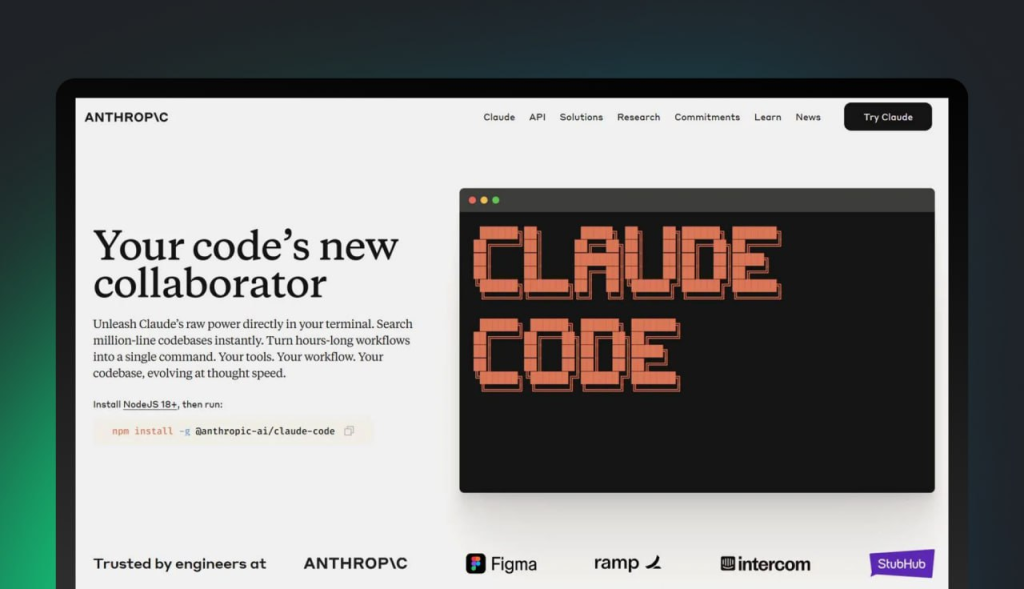Screen dimensions: 1024x589
Task: Click the Anthropic logo in the header
Action: (x=126, y=117)
